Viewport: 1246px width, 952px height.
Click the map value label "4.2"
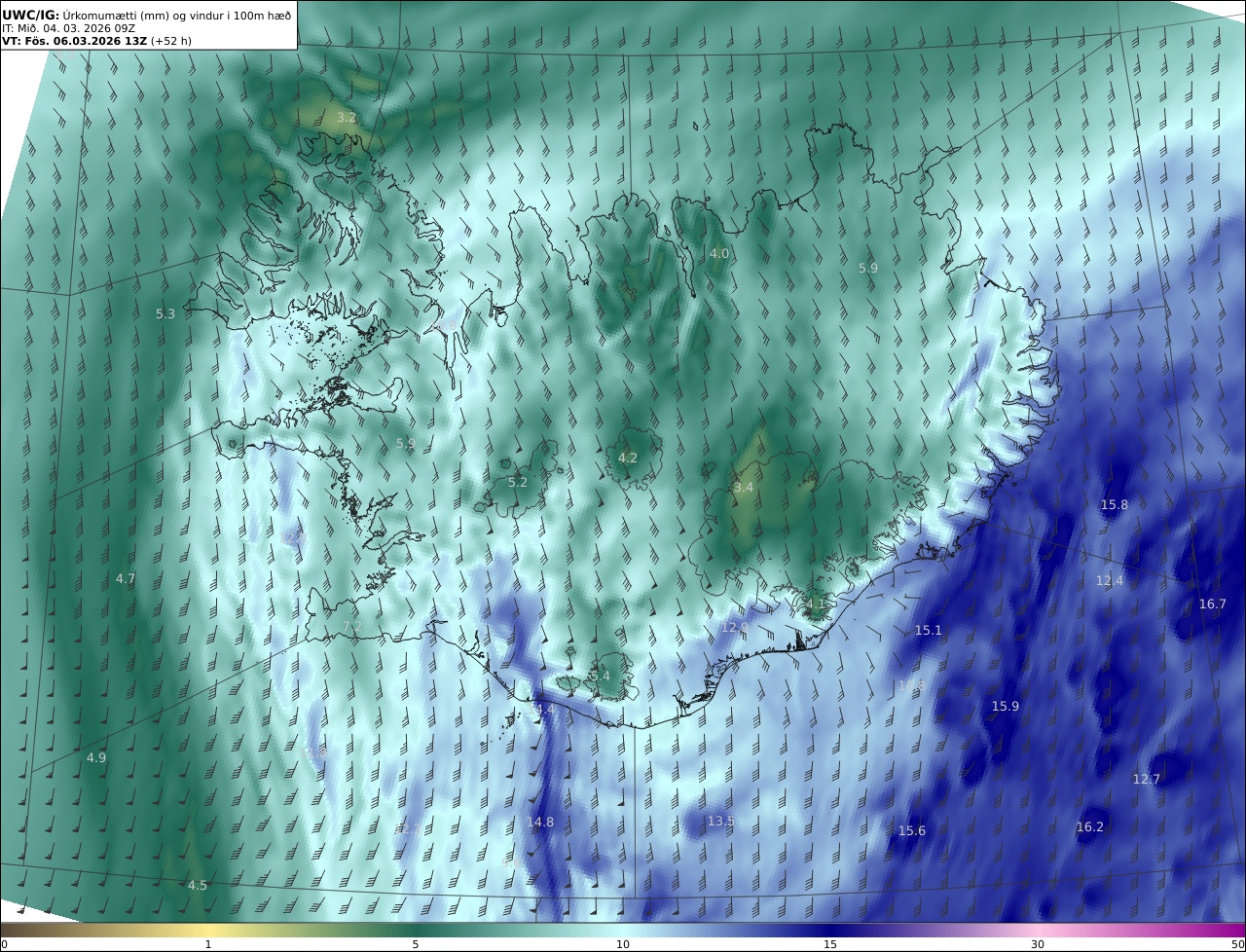[628, 458]
